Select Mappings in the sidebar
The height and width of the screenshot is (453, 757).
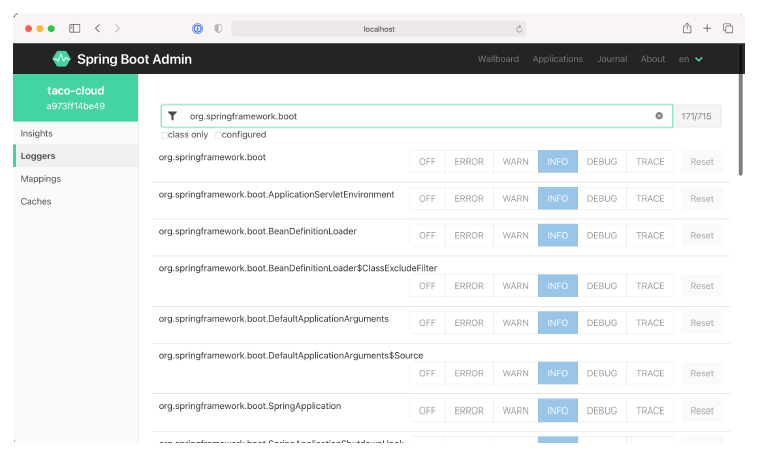pyautogui.click(x=41, y=179)
